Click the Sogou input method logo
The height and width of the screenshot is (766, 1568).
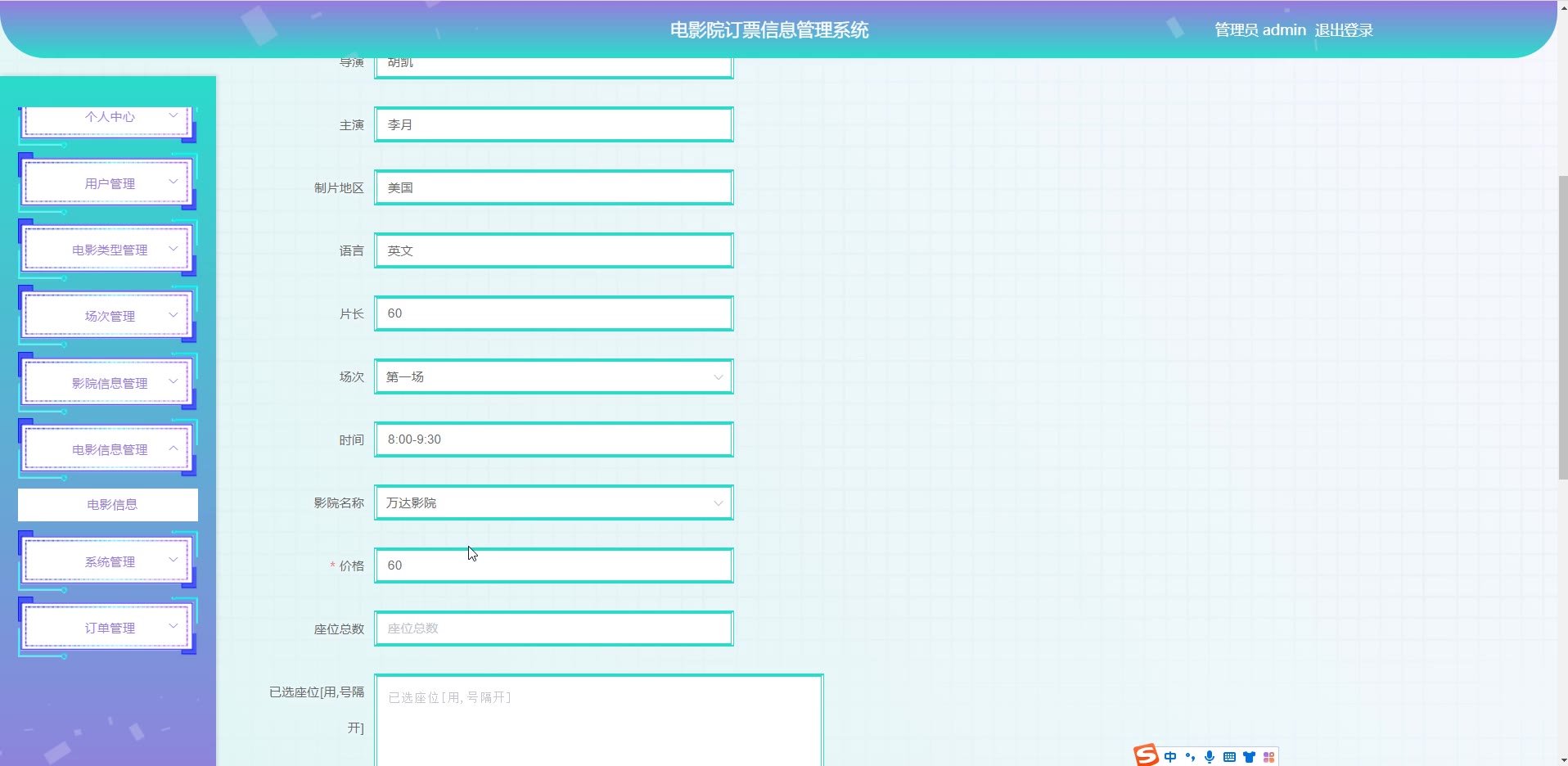1147,755
